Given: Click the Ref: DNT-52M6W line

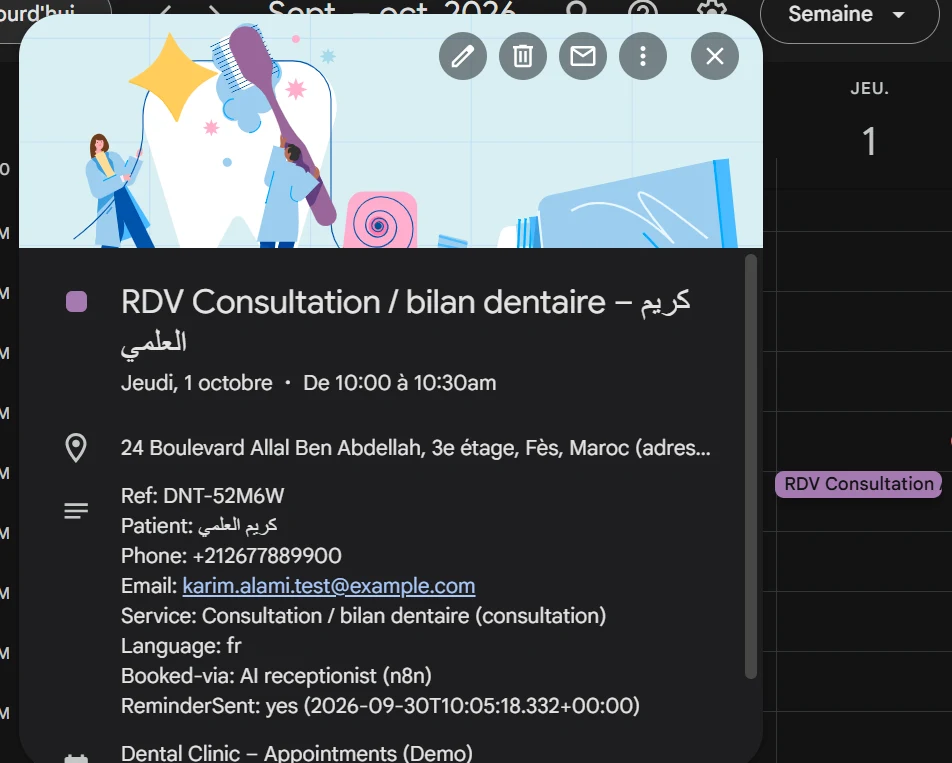Looking at the screenshot, I should tap(203, 496).
